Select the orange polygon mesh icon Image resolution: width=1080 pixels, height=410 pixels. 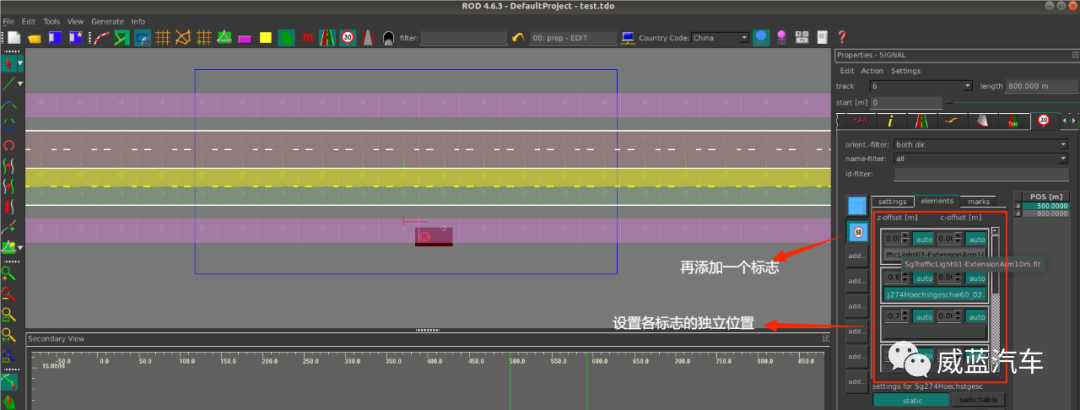[183, 38]
